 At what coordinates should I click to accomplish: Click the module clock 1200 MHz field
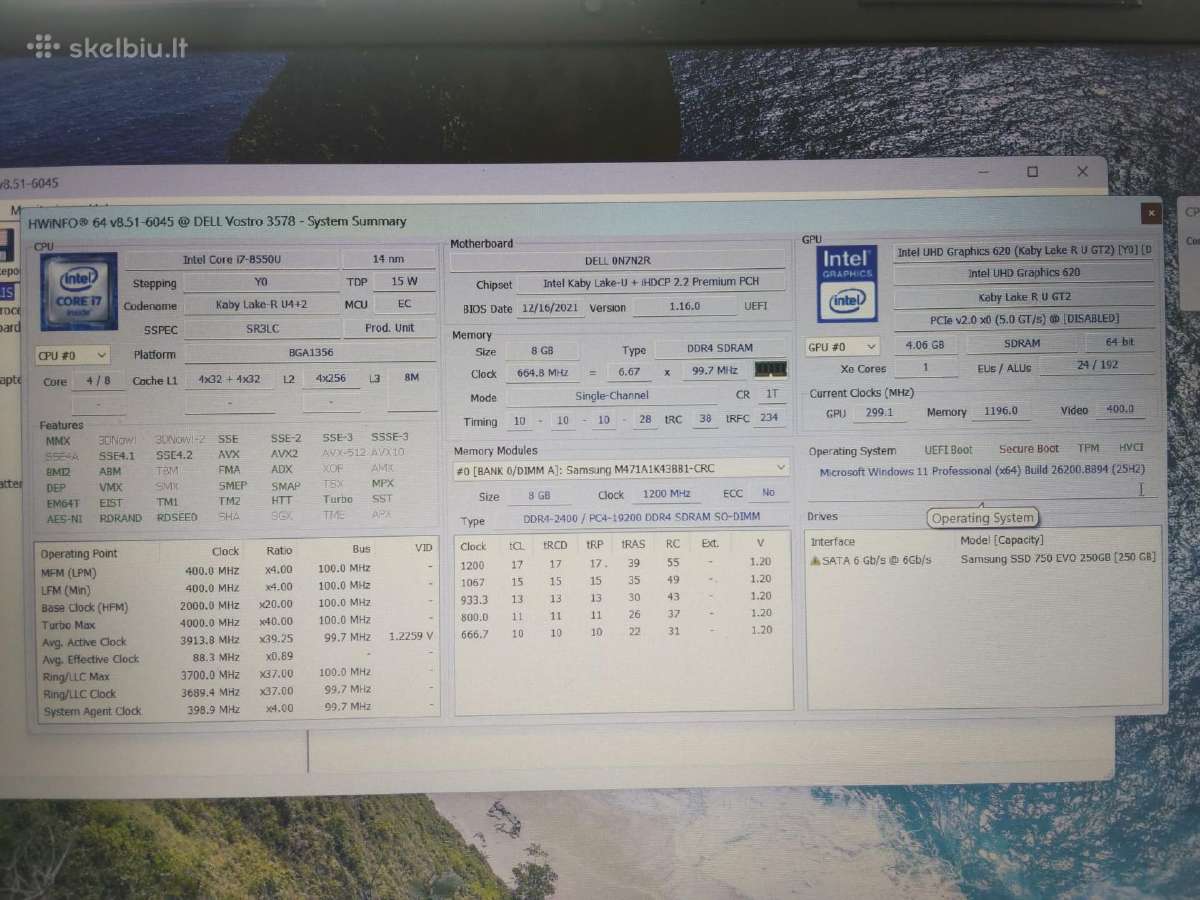coord(666,494)
